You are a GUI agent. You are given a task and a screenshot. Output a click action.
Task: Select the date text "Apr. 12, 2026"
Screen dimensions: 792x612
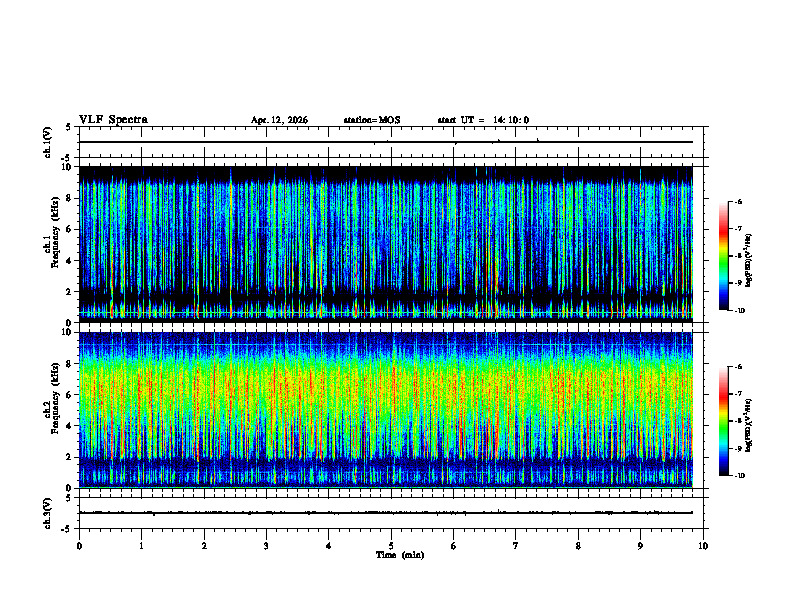point(279,120)
